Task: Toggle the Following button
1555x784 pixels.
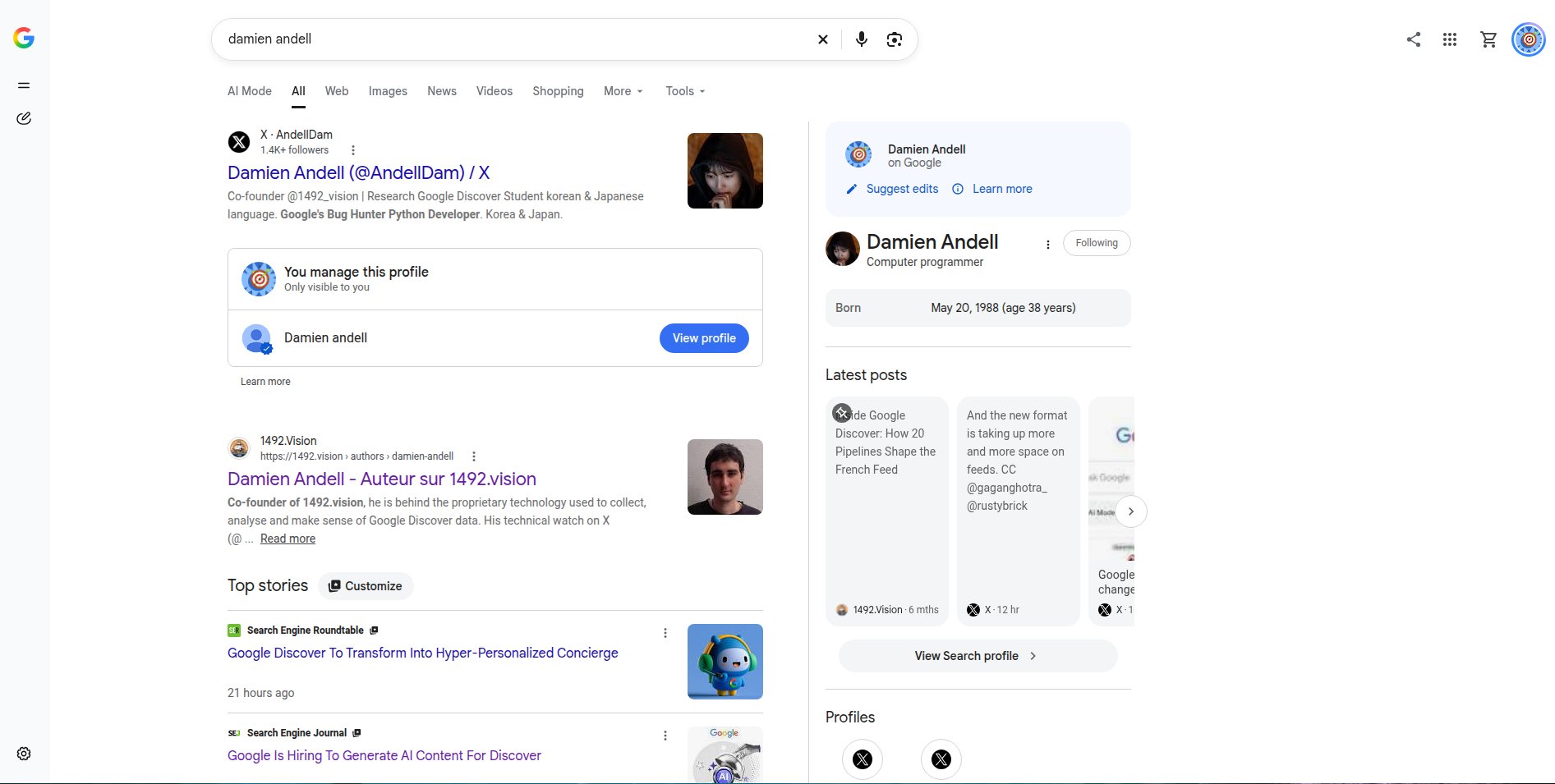Action: [1097, 243]
